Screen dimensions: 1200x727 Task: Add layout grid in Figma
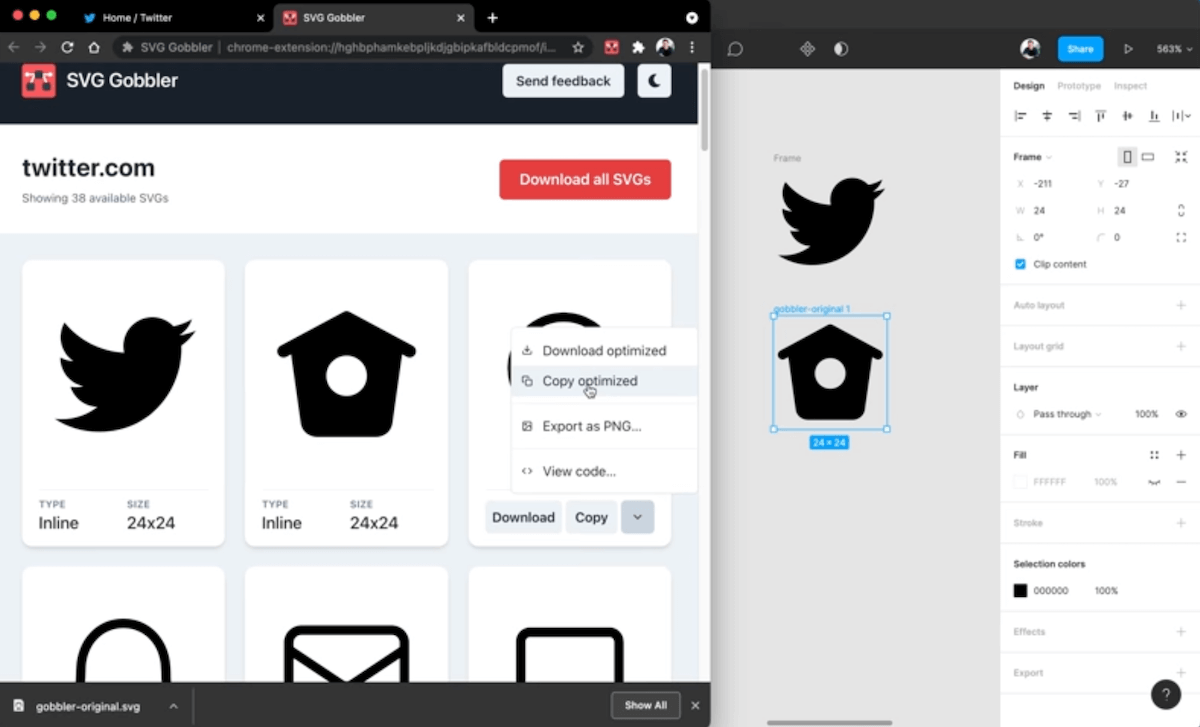(x=1181, y=346)
